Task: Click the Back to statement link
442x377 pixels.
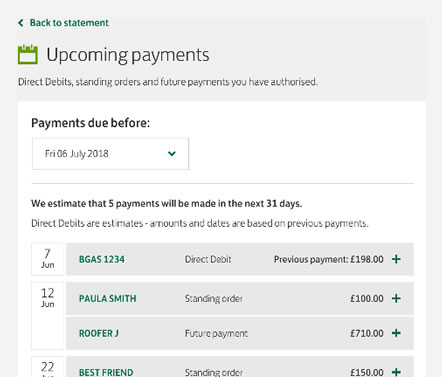Action: click(69, 23)
